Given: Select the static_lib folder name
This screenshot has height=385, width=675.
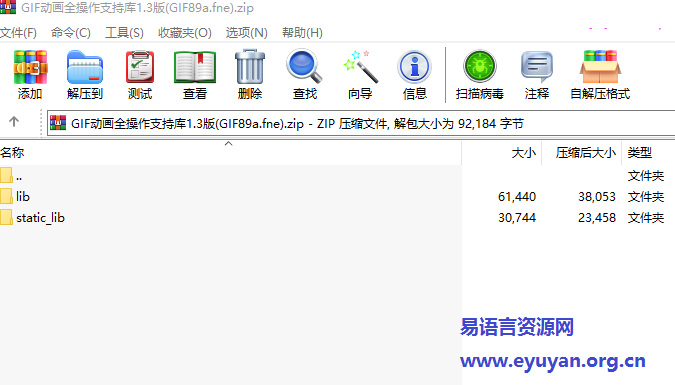Looking at the screenshot, I should 40,217.
